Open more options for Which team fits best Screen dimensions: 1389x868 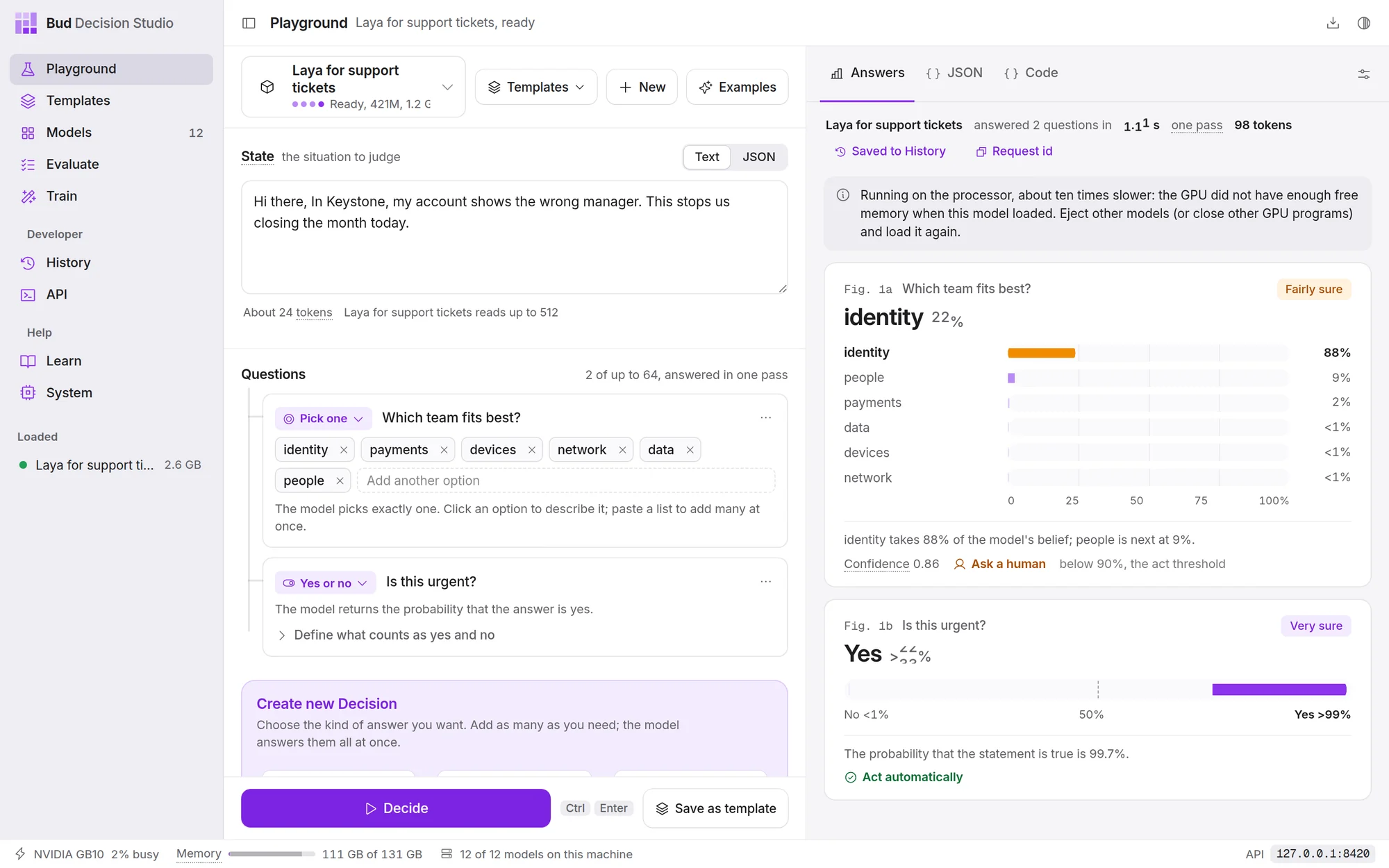[765, 417]
